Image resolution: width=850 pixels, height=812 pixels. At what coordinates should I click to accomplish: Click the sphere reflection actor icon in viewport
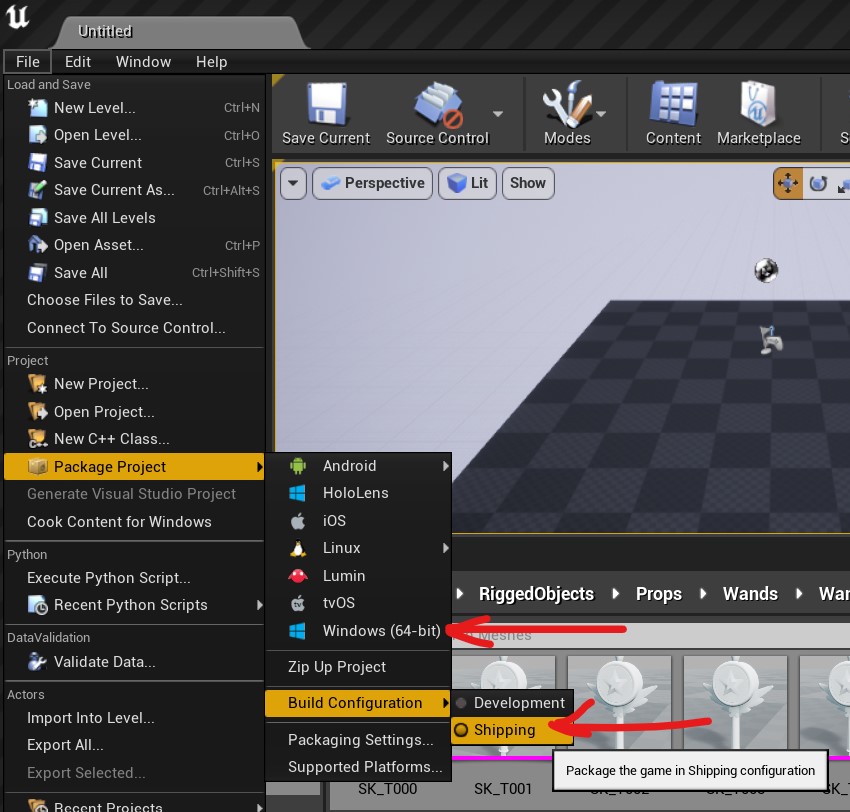click(x=766, y=270)
